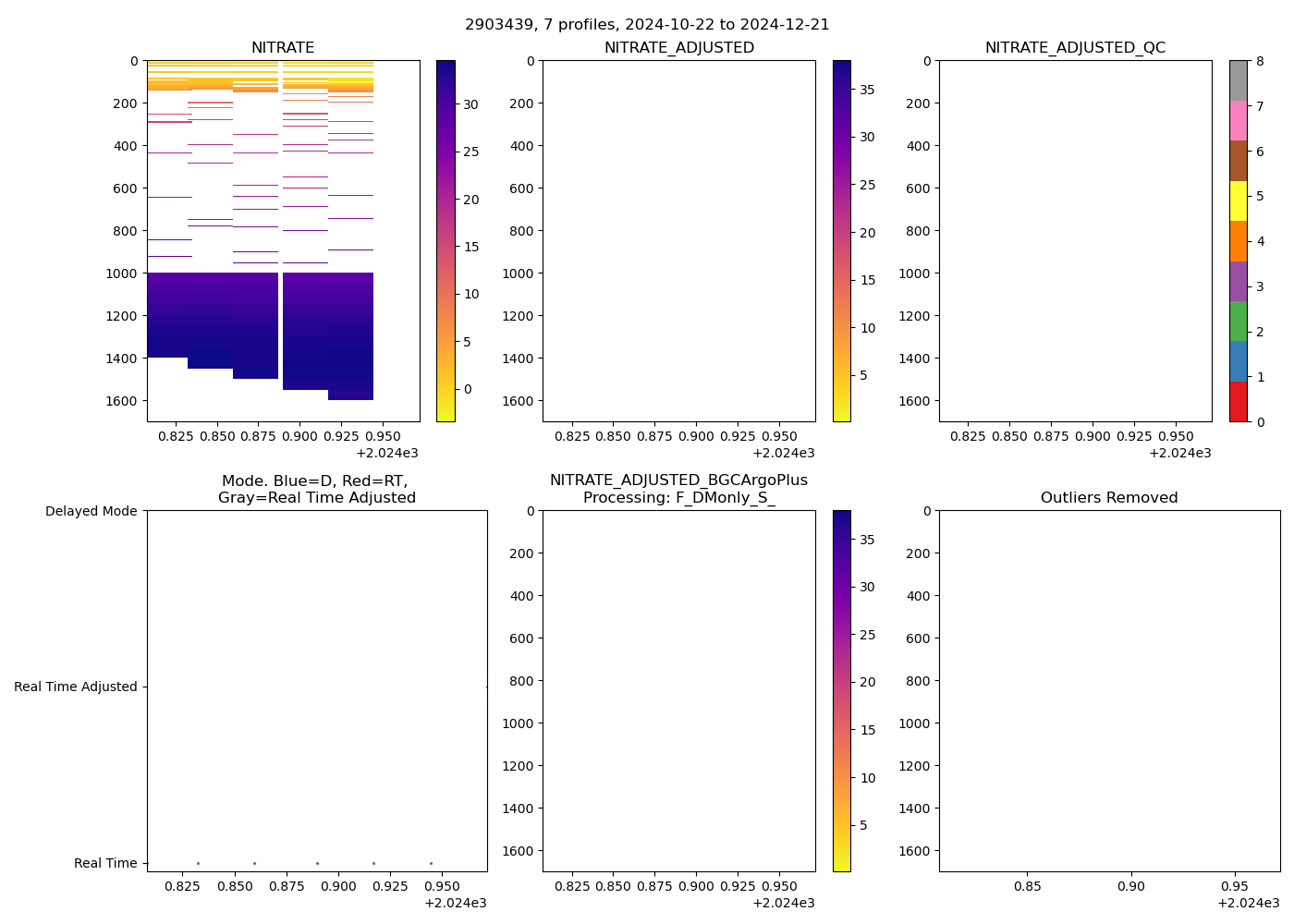The image size is (1294, 924).
Task: Click the leftmost Real Time data point
Action: [198, 863]
